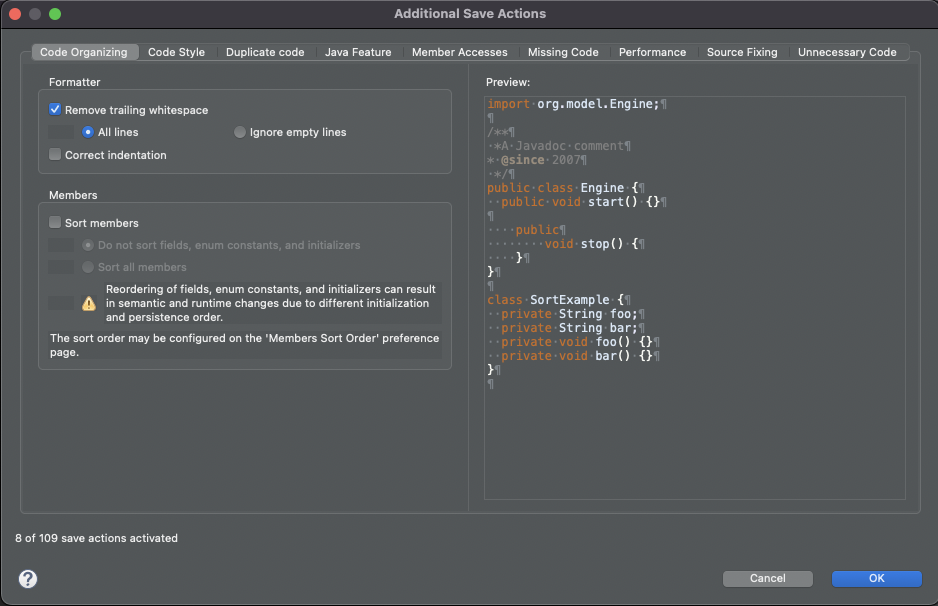Click the reordering warning message text

click(270, 303)
